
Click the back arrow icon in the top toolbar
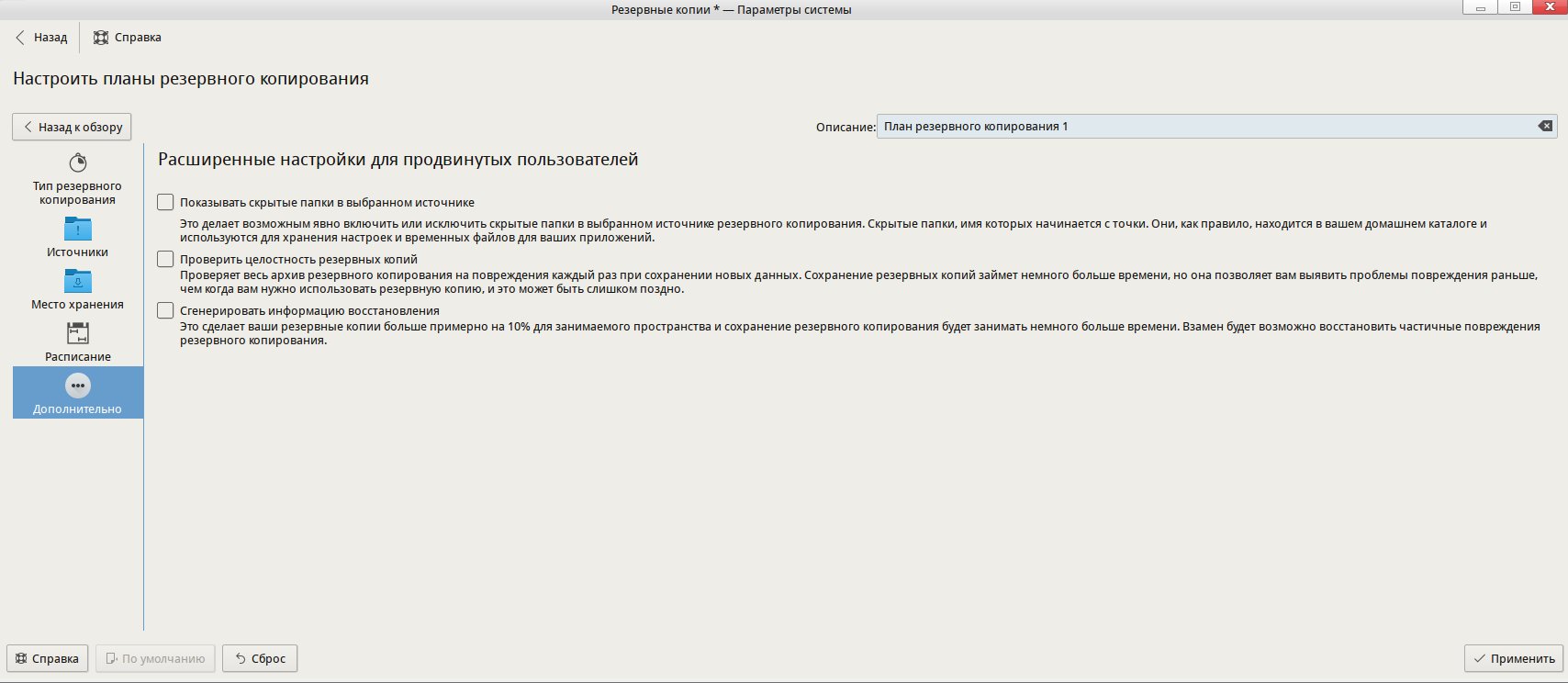pyautogui.click(x=20, y=38)
